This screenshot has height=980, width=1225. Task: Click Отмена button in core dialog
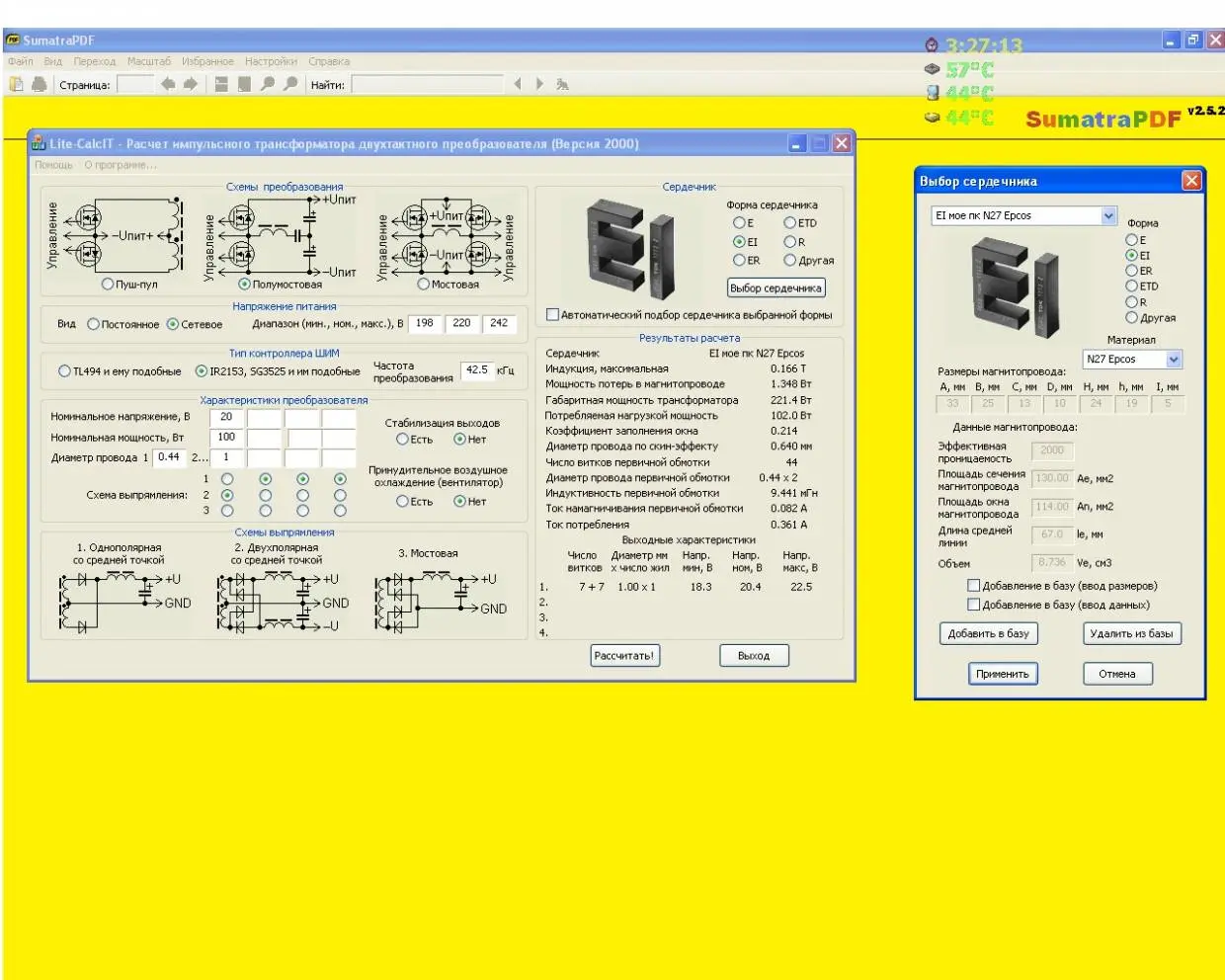click(x=1117, y=675)
